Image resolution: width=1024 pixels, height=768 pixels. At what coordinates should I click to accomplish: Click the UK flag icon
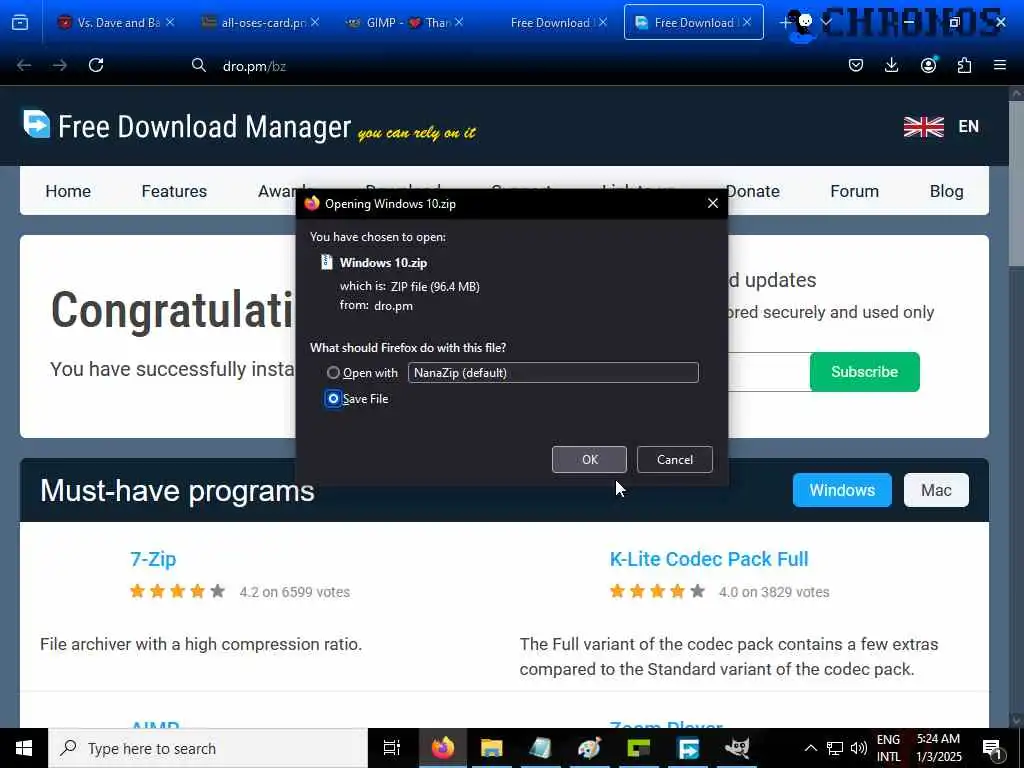(x=923, y=126)
